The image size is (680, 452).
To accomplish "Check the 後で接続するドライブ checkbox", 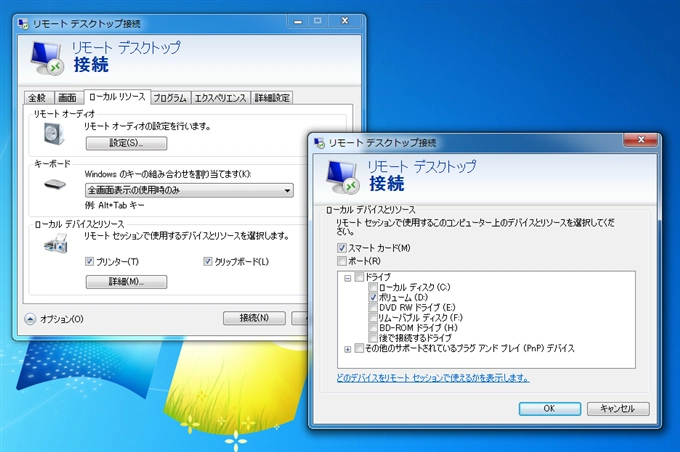I will coord(373,337).
